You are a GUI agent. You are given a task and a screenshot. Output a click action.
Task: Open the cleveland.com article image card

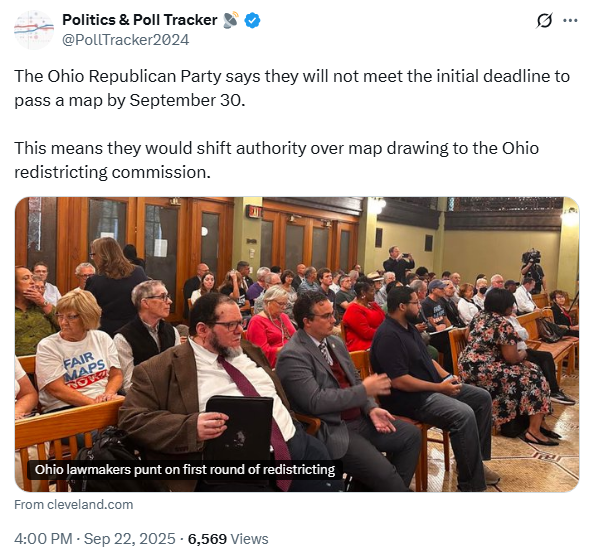[297, 344]
